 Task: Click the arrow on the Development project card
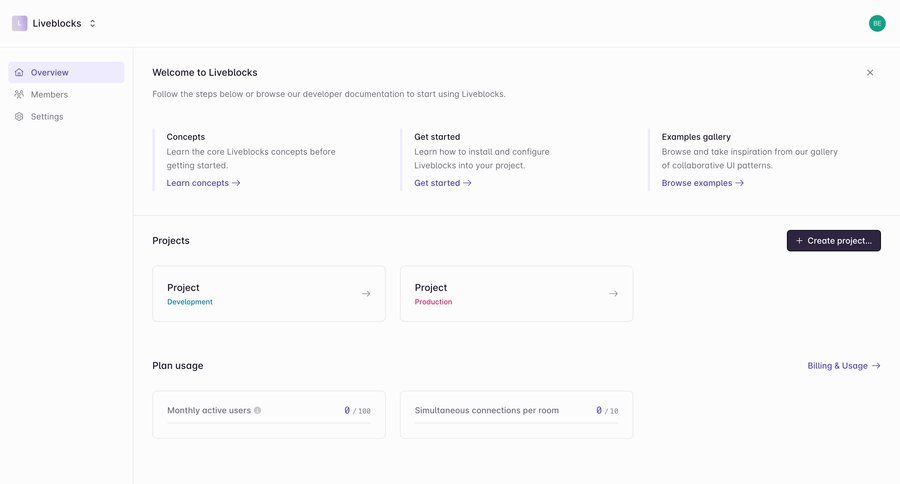coord(366,293)
